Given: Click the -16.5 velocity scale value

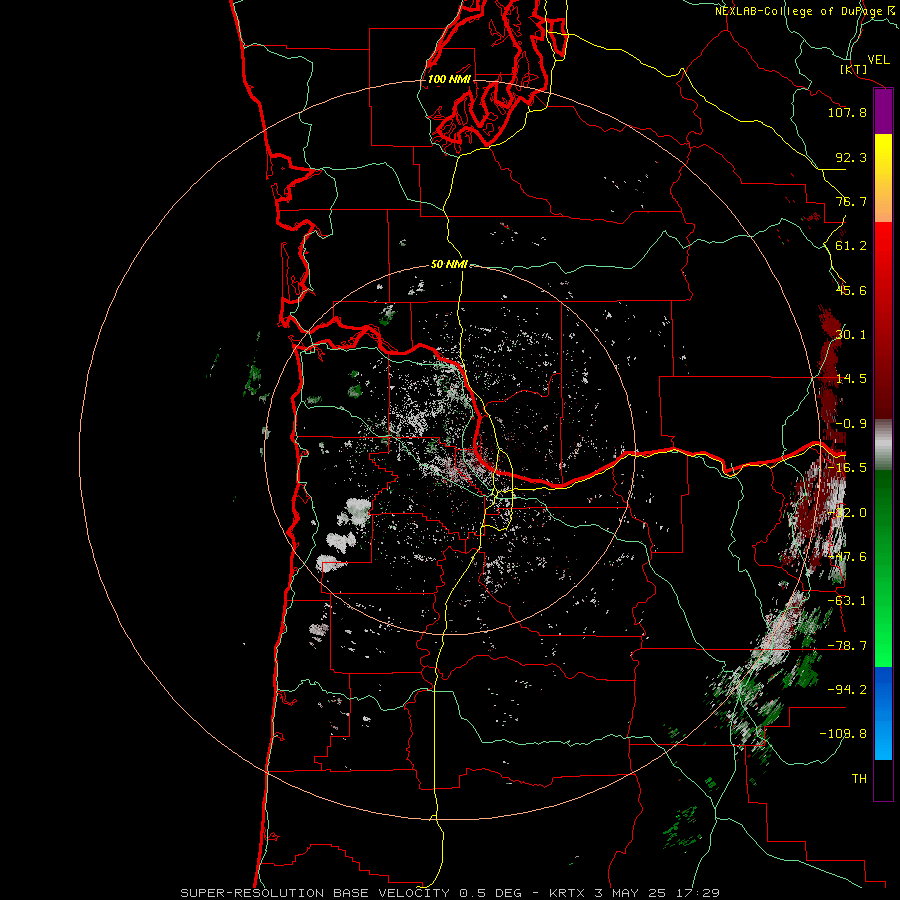Looking at the screenshot, I should pos(847,468).
